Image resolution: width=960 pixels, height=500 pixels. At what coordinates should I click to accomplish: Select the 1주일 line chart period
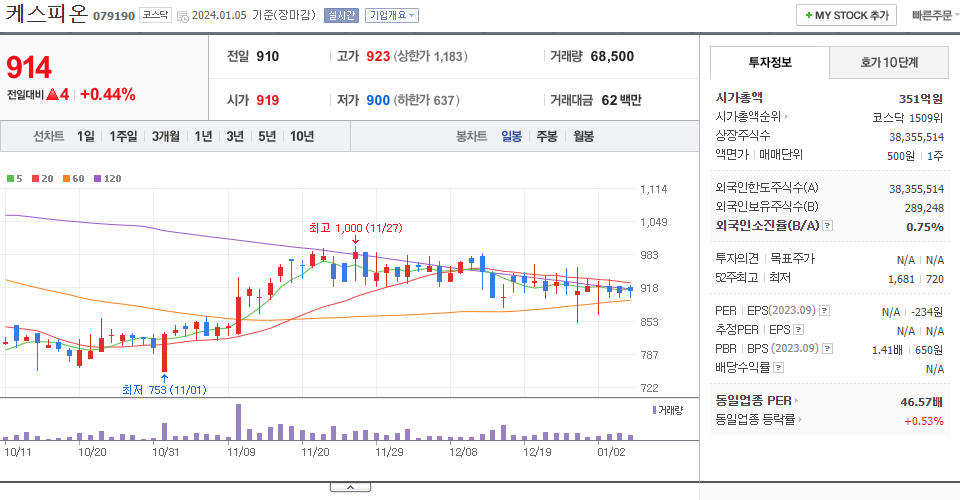tap(123, 136)
